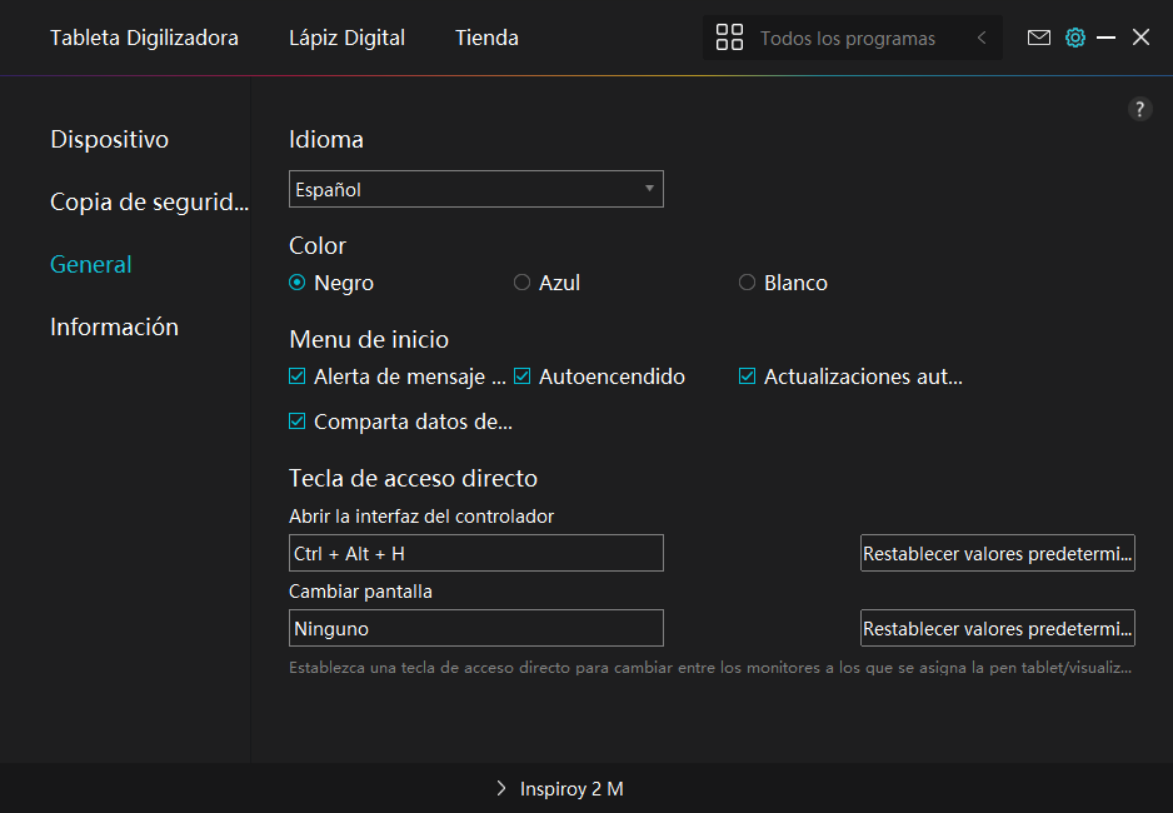Minimize the driver window

pos(1106,38)
